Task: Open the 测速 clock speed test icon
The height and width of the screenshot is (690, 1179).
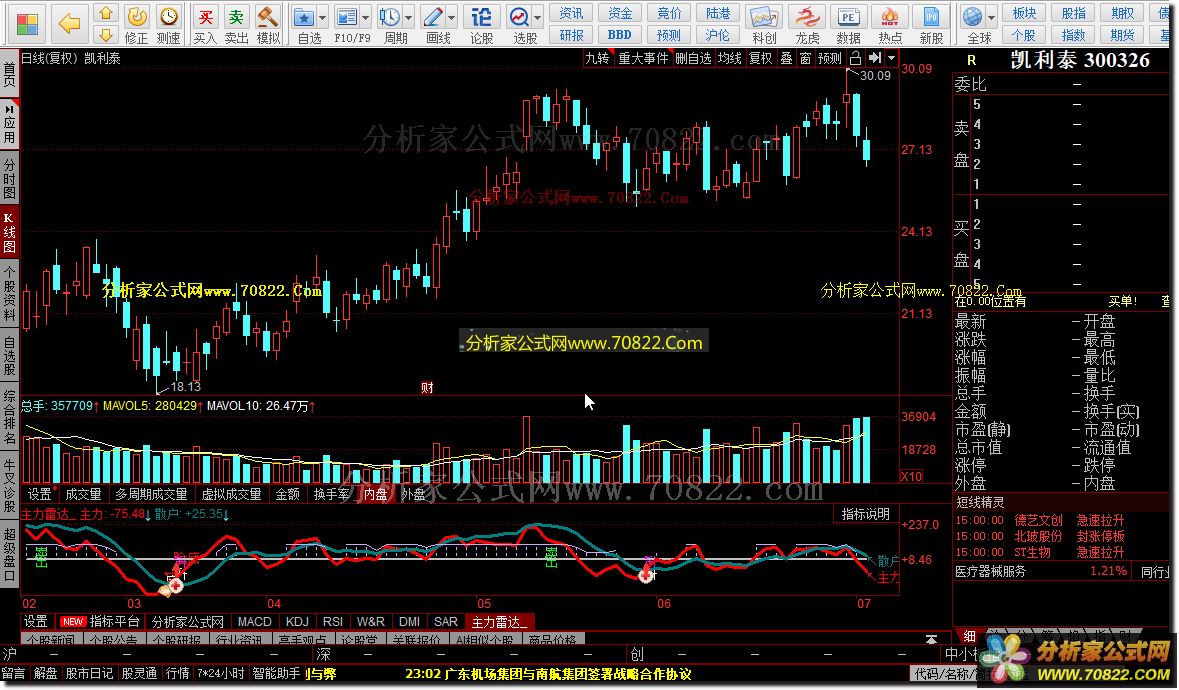Action: click(x=169, y=17)
